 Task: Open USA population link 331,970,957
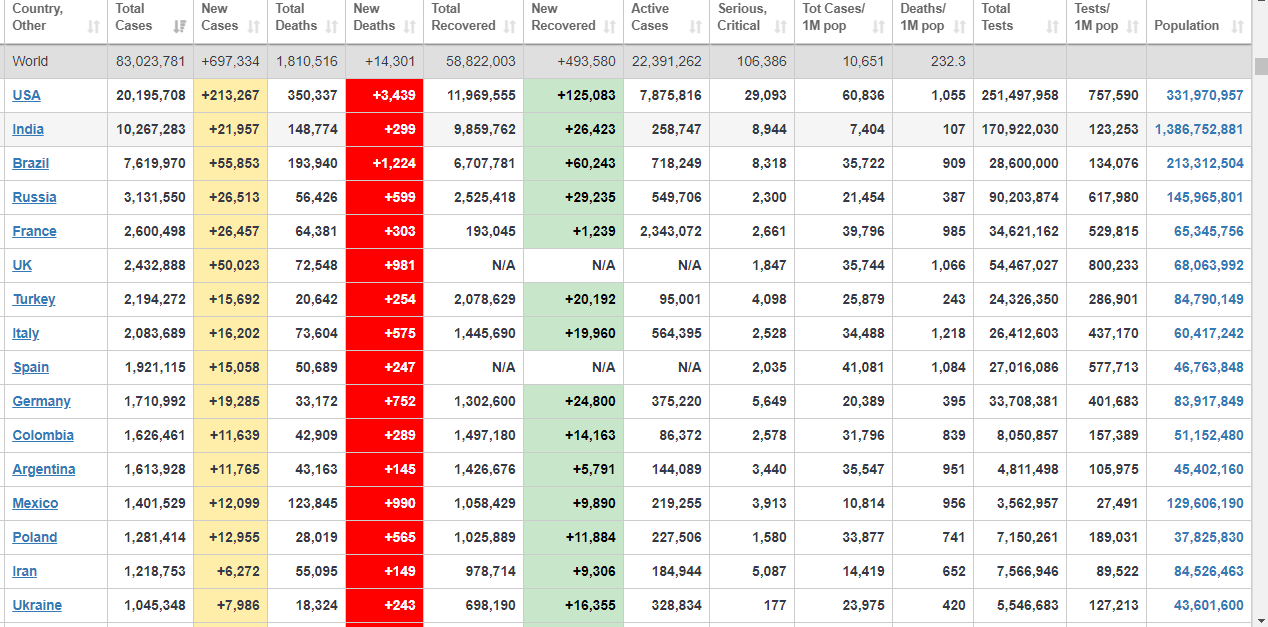tap(1205, 95)
